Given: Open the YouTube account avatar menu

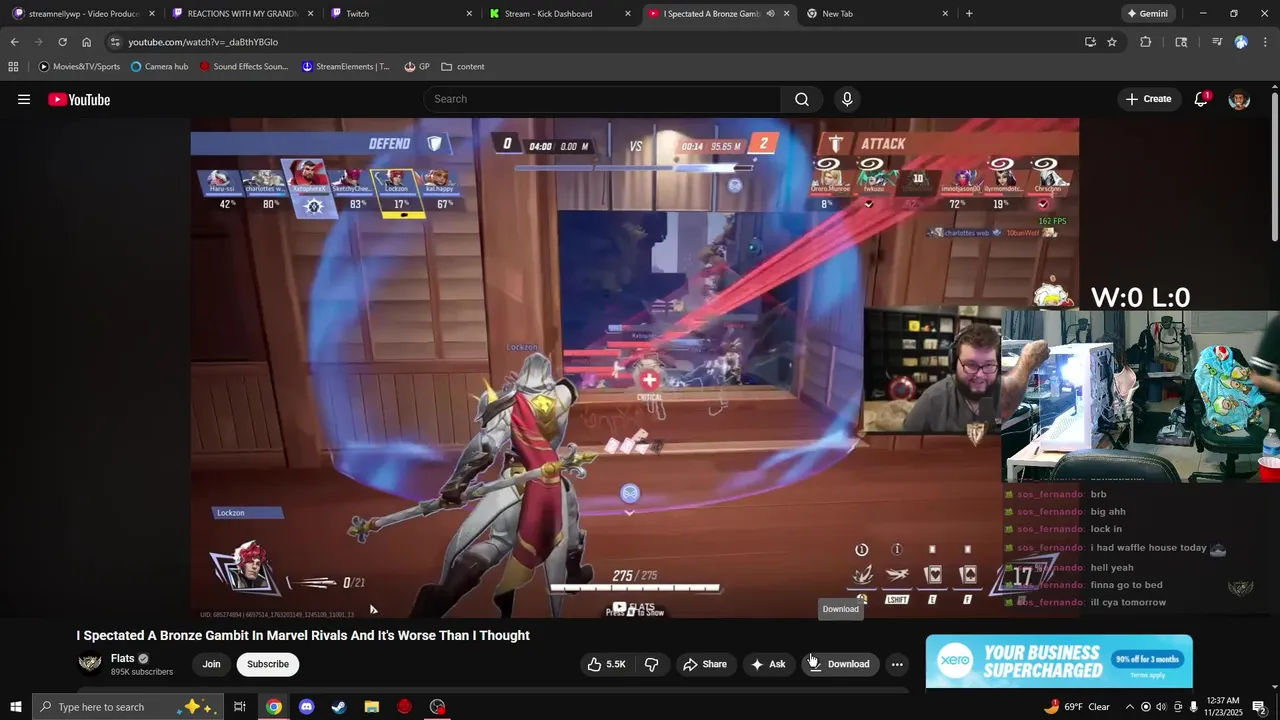Looking at the screenshot, I should tap(1239, 99).
